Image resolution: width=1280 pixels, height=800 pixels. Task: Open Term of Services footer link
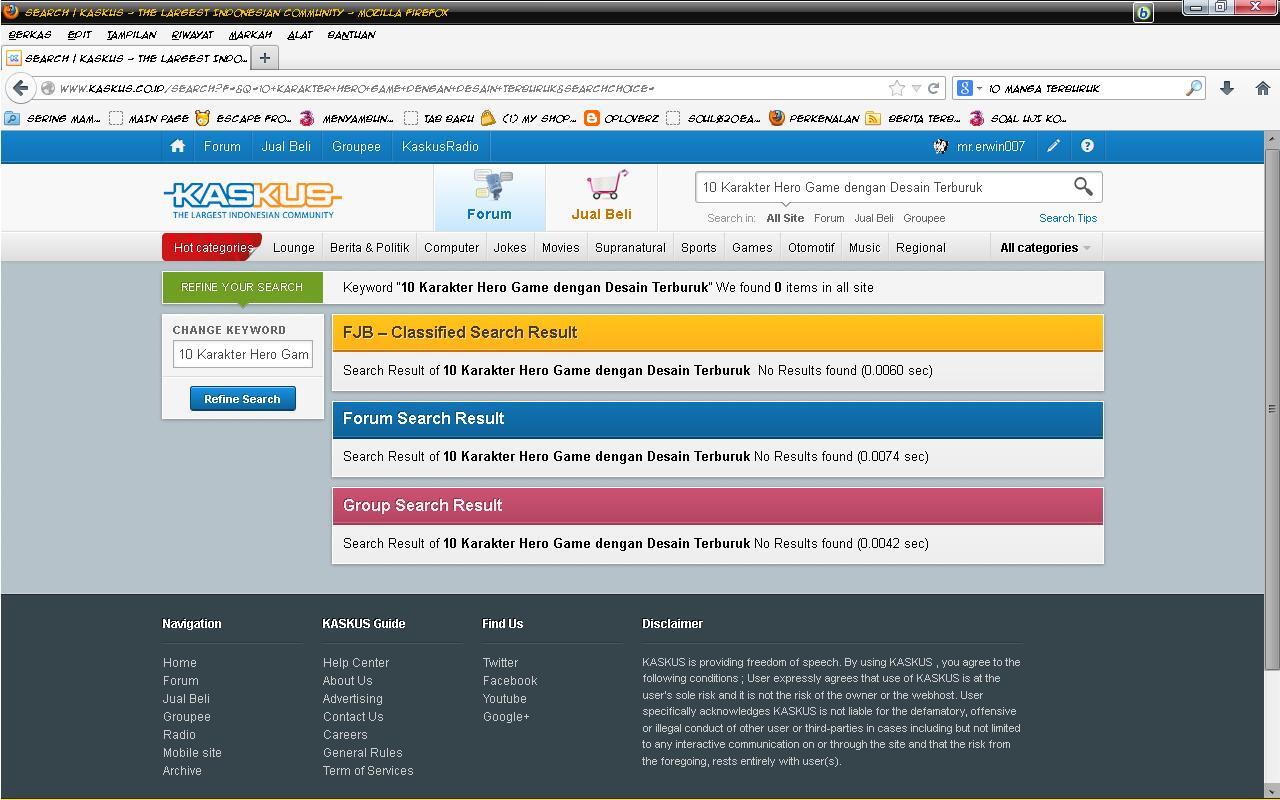point(368,771)
